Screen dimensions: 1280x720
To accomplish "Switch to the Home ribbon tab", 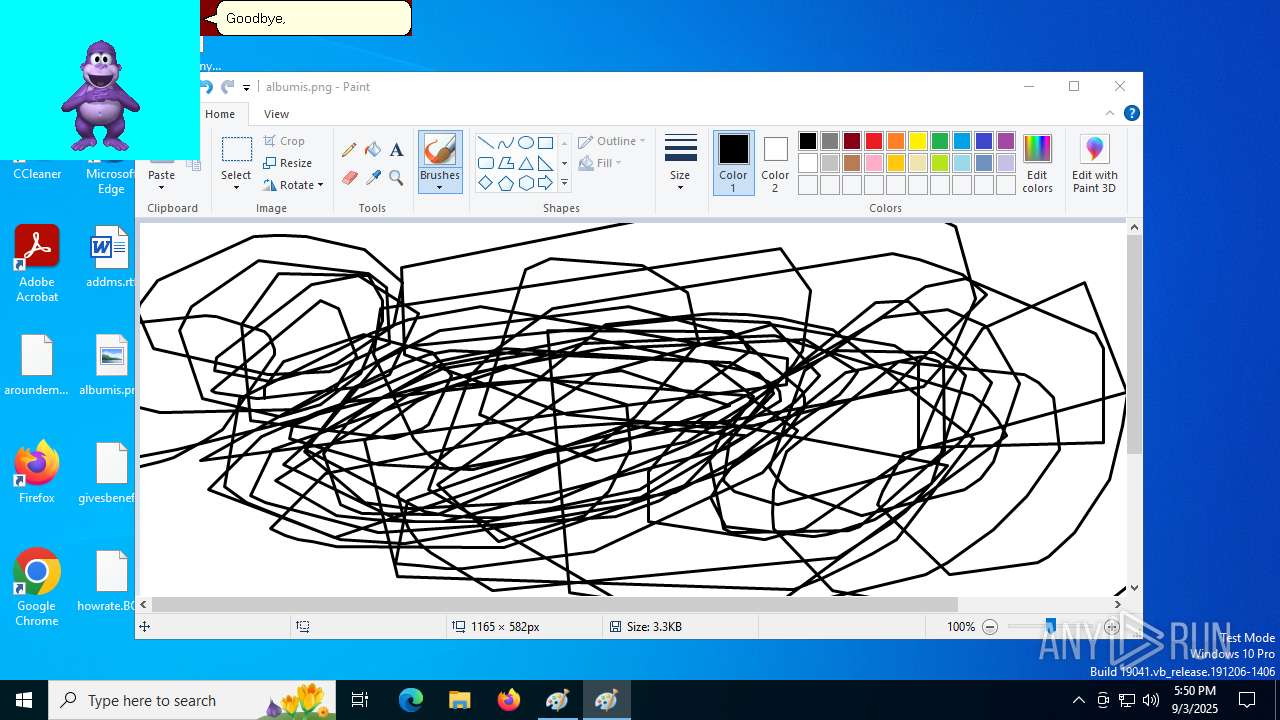I will pos(220,114).
